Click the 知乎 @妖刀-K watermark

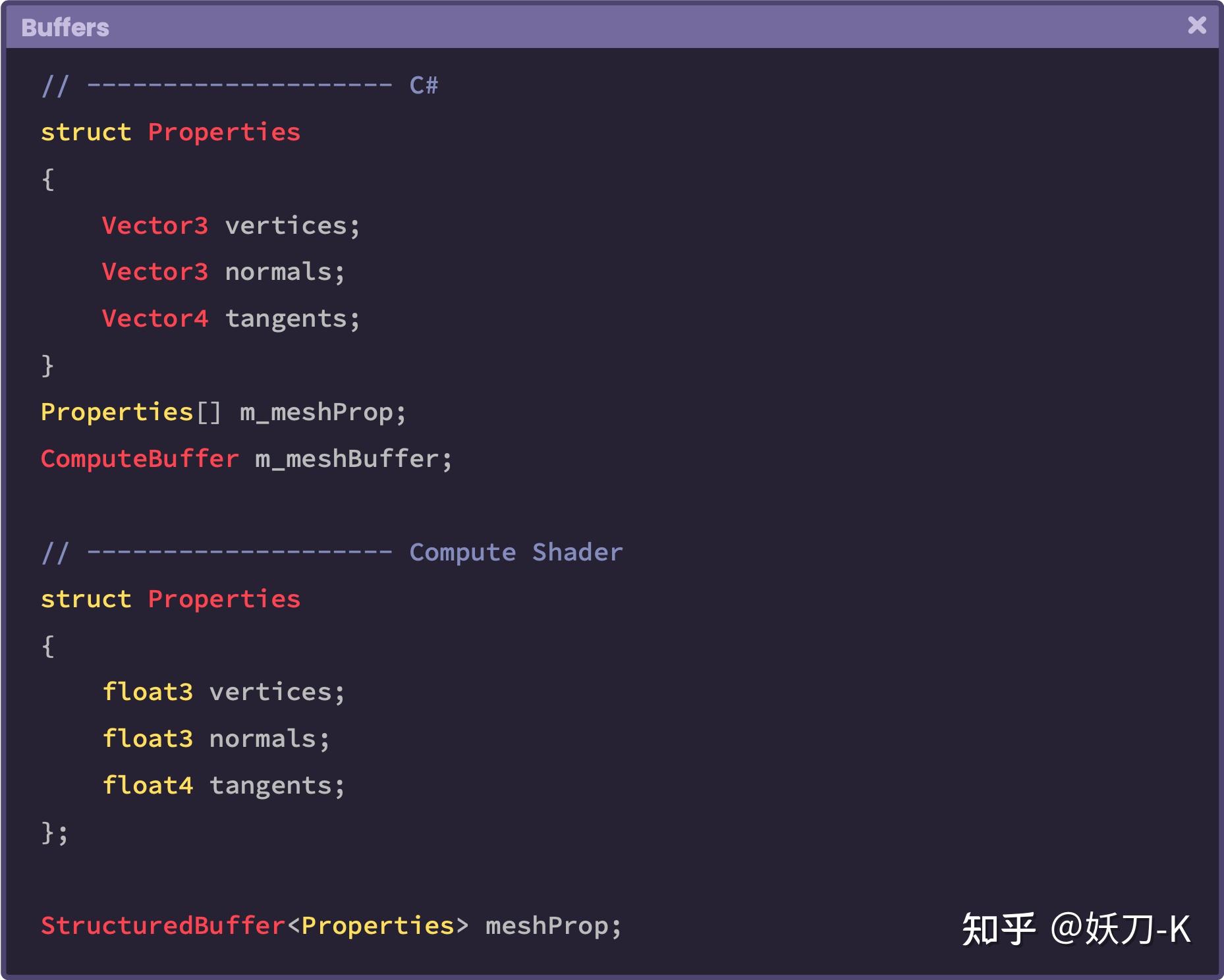point(1076,929)
